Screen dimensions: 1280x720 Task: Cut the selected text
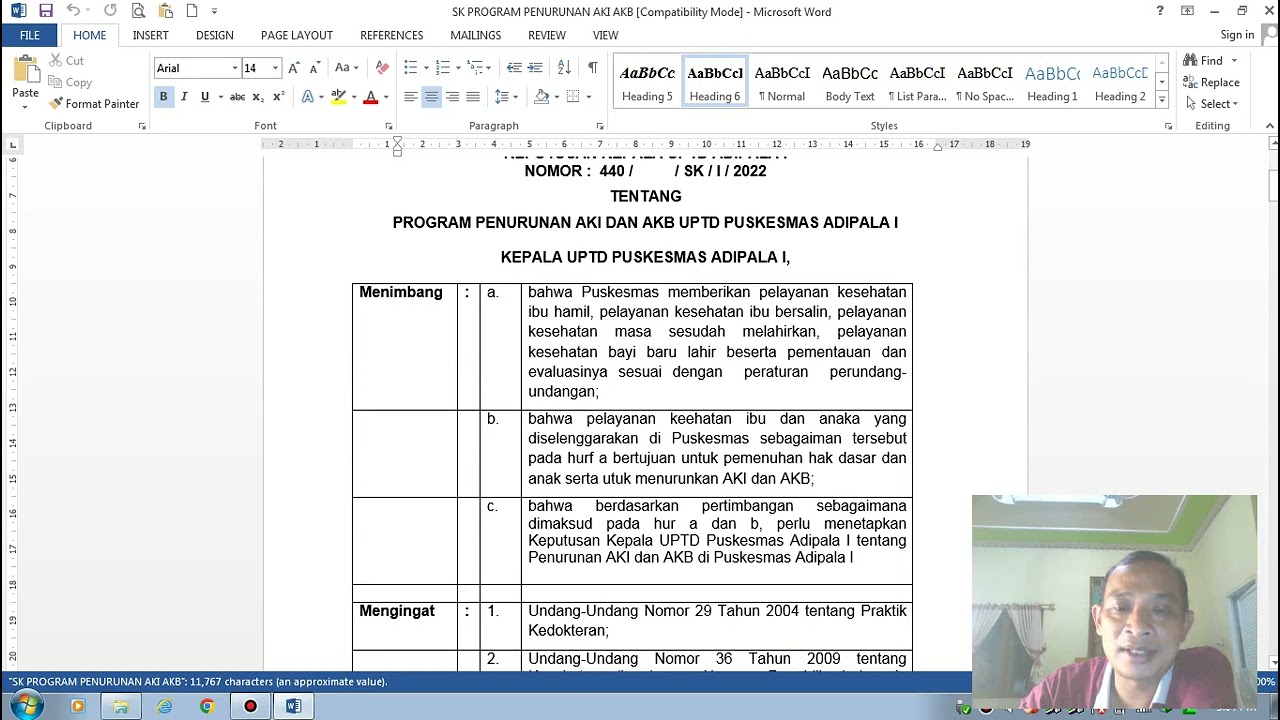(67, 61)
